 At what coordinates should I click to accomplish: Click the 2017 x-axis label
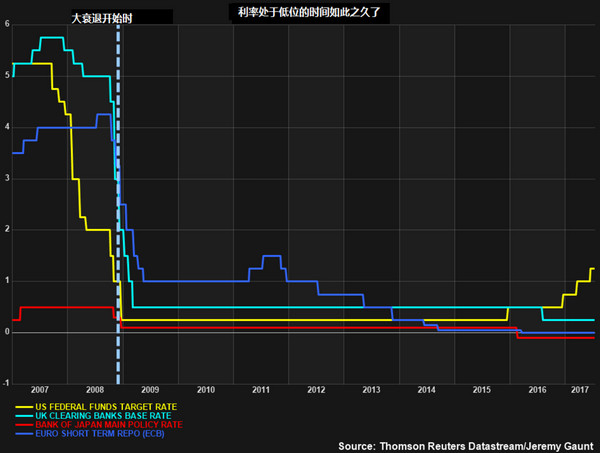coord(580,390)
